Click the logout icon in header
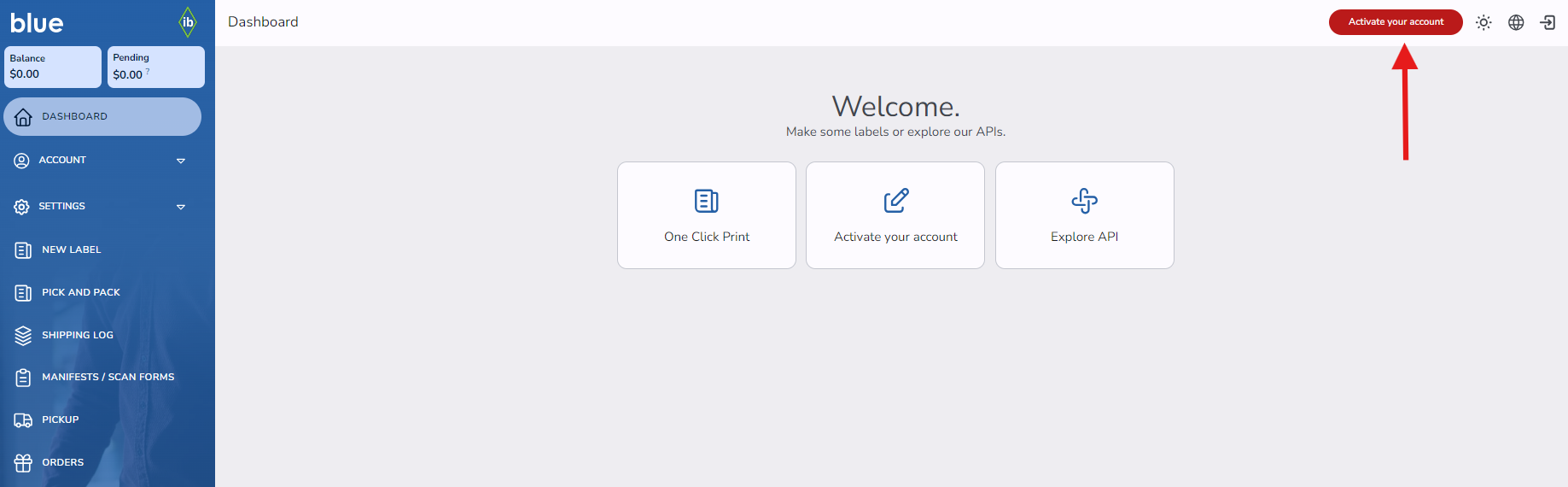This screenshot has width=1568, height=487. (1548, 23)
